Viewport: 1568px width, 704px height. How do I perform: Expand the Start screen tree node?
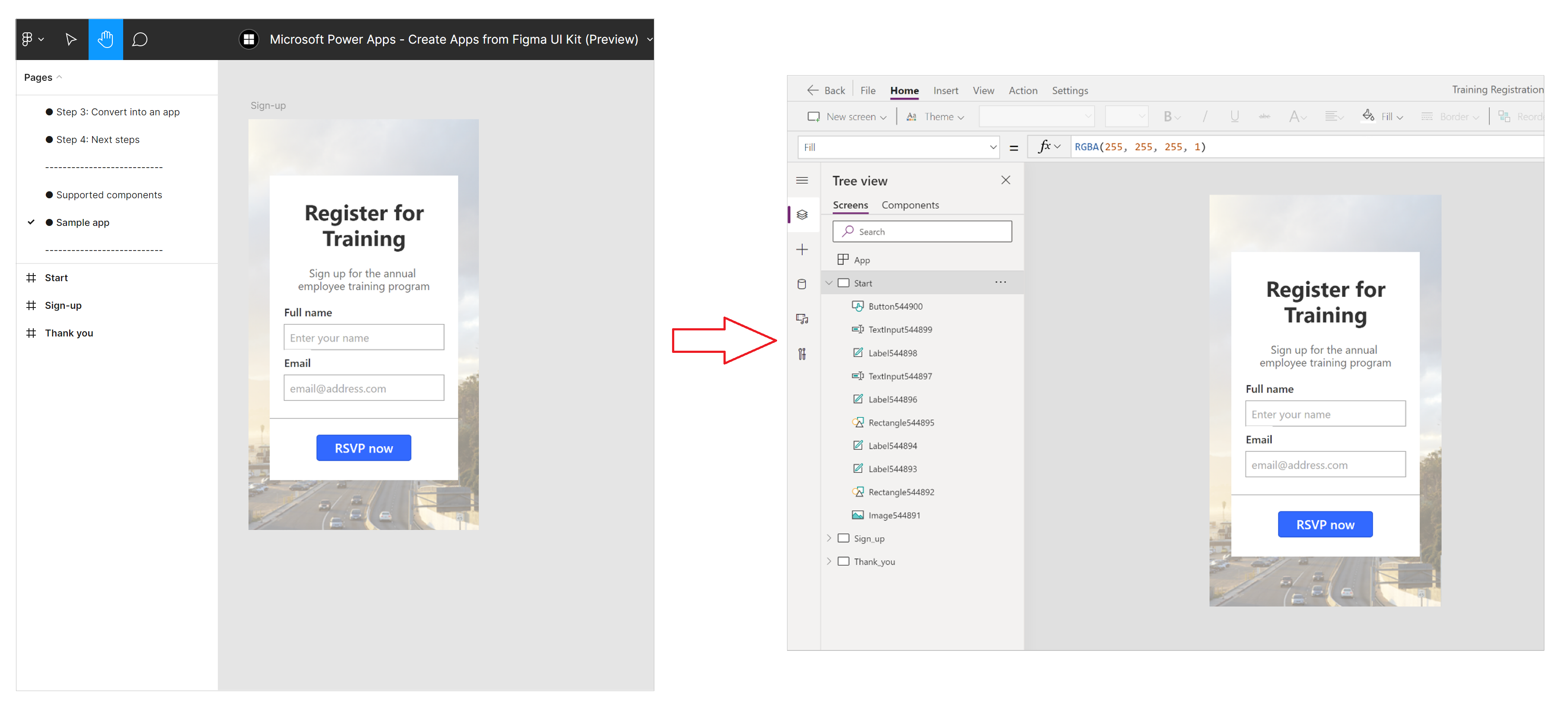(831, 283)
